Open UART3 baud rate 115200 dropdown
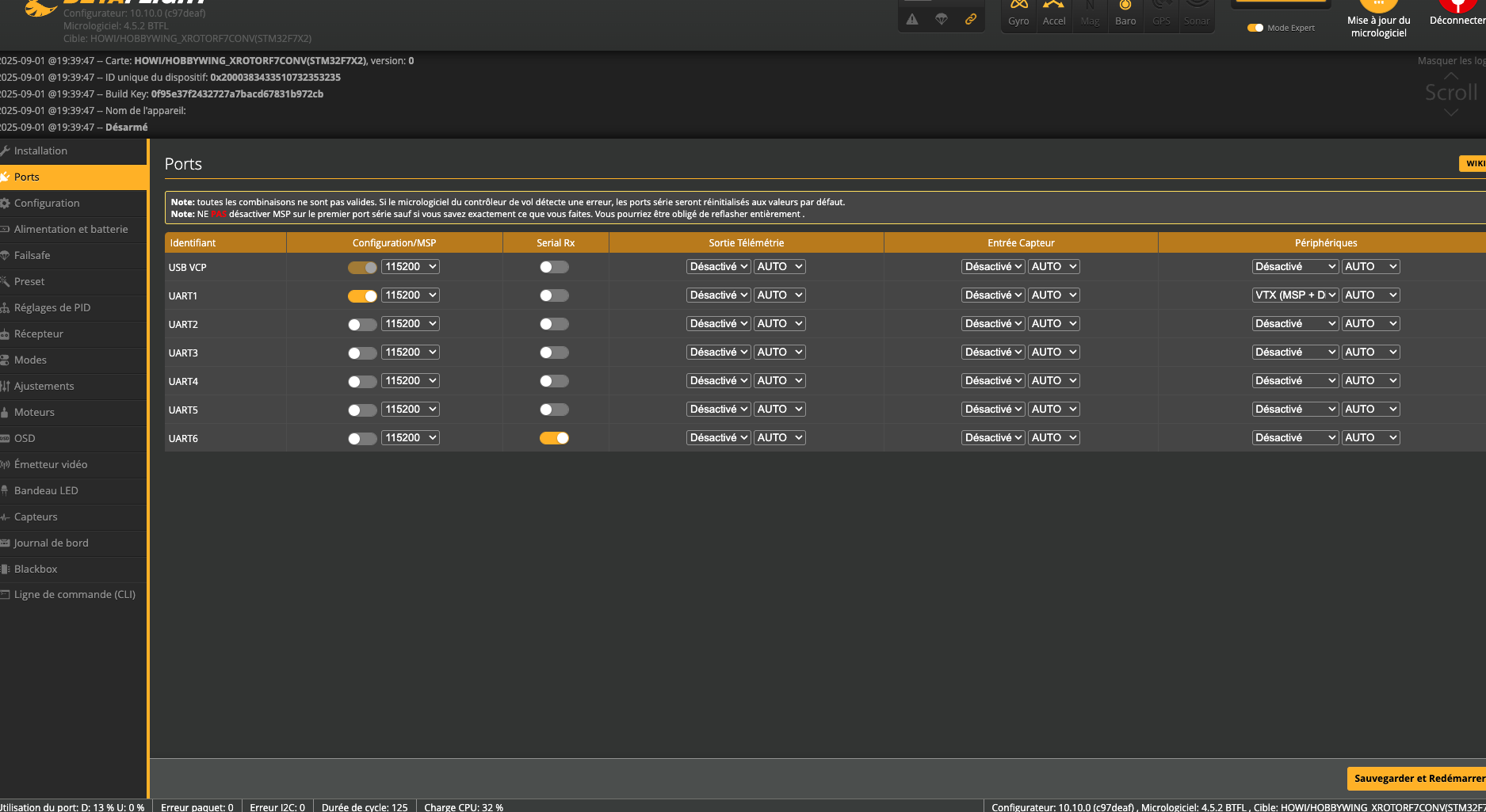1486x812 pixels. (411, 353)
